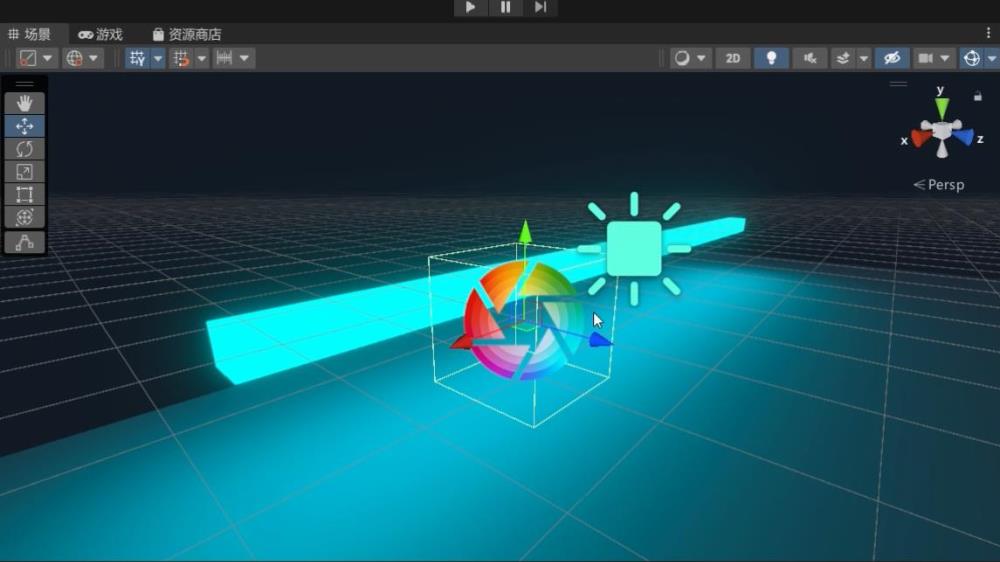
Task: Open the draw mode shading dropdown
Action: point(689,58)
